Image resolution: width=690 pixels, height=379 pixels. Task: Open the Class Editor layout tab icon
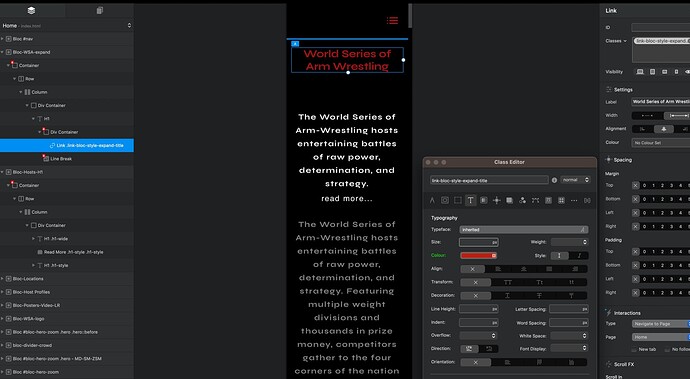click(445, 200)
